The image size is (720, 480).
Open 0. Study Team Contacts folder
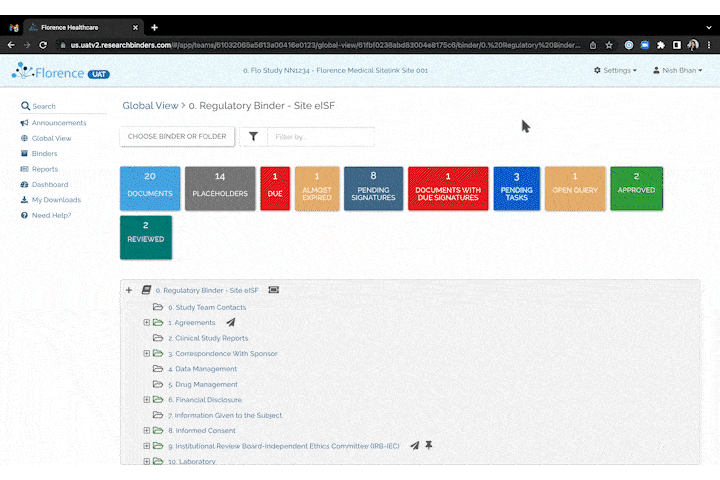[207, 307]
